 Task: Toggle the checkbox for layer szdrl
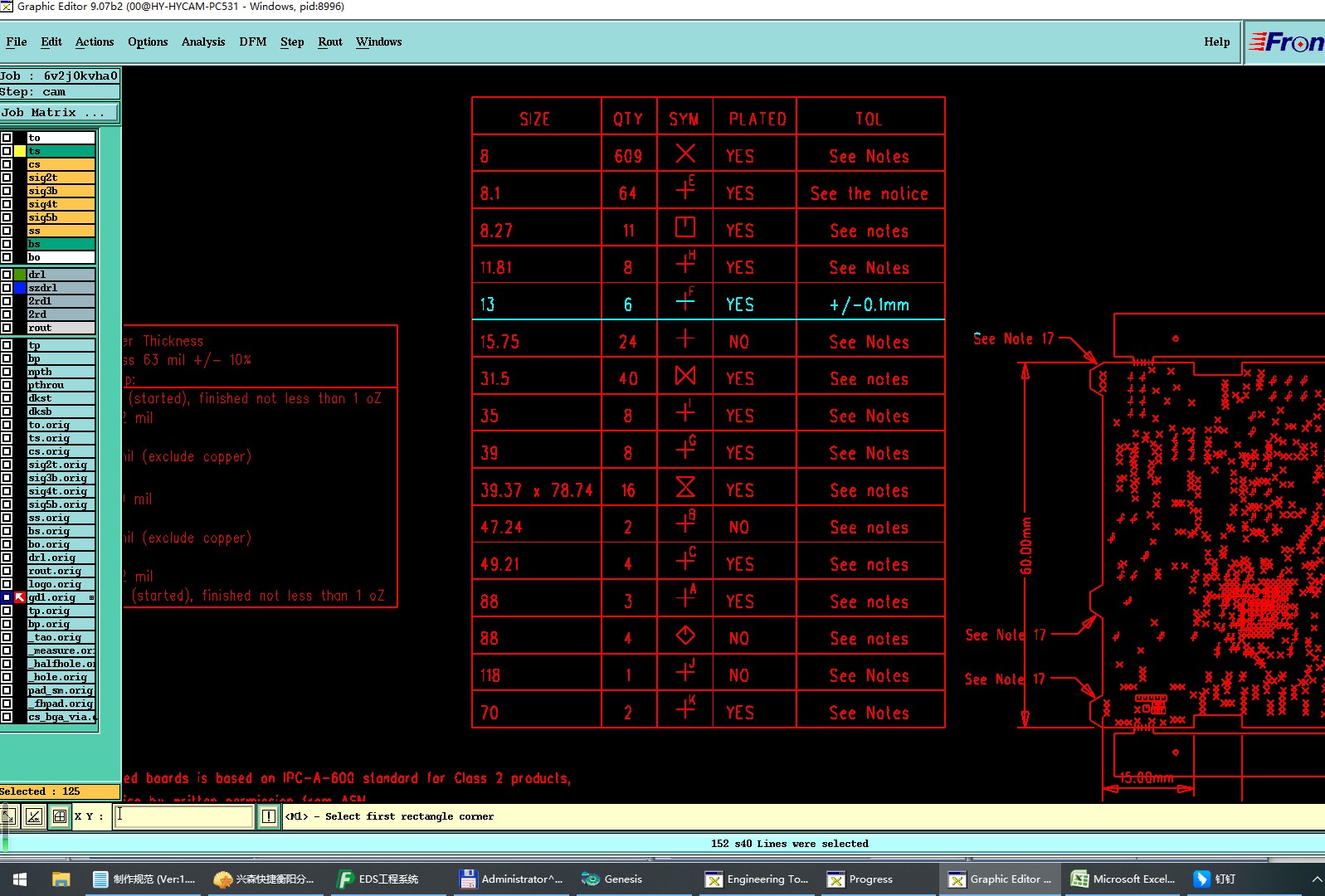[7, 288]
